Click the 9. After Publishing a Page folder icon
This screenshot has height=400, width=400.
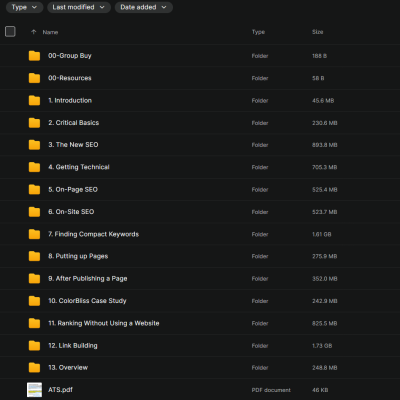tap(34, 278)
